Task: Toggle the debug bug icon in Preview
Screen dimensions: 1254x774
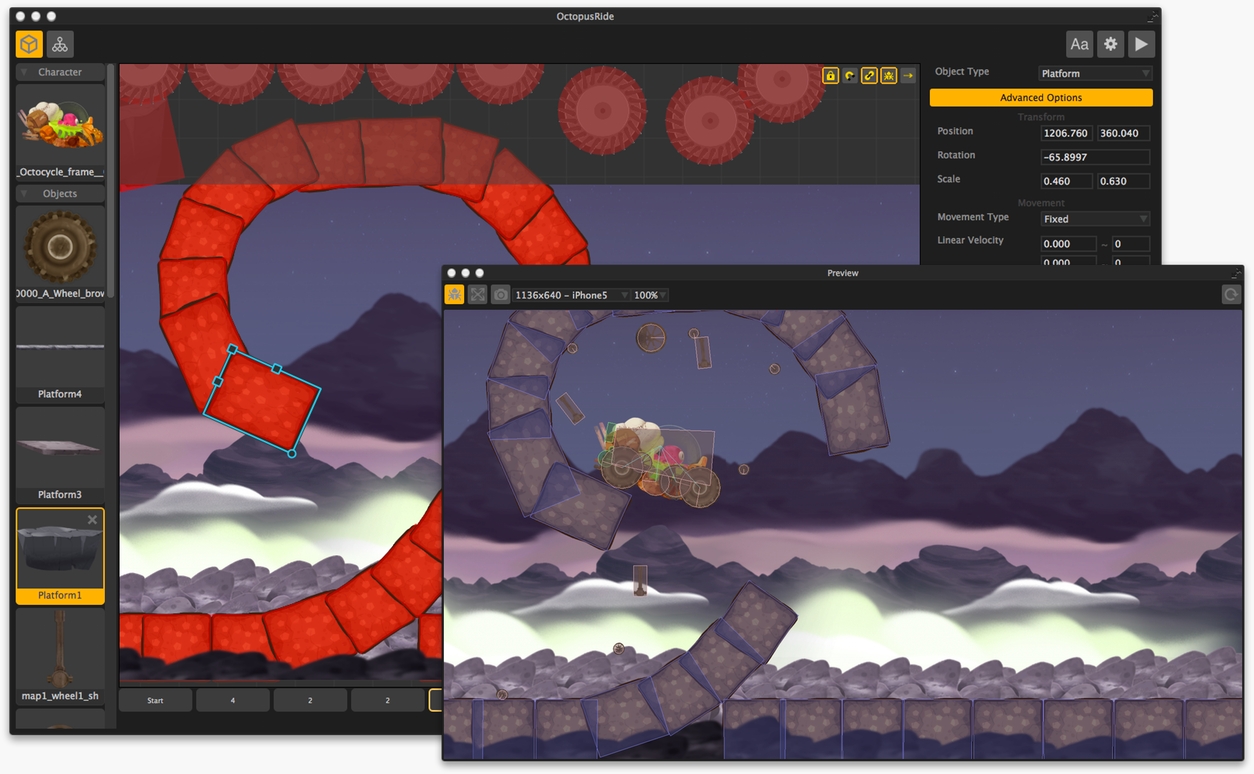Action: [x=454, y=295]
